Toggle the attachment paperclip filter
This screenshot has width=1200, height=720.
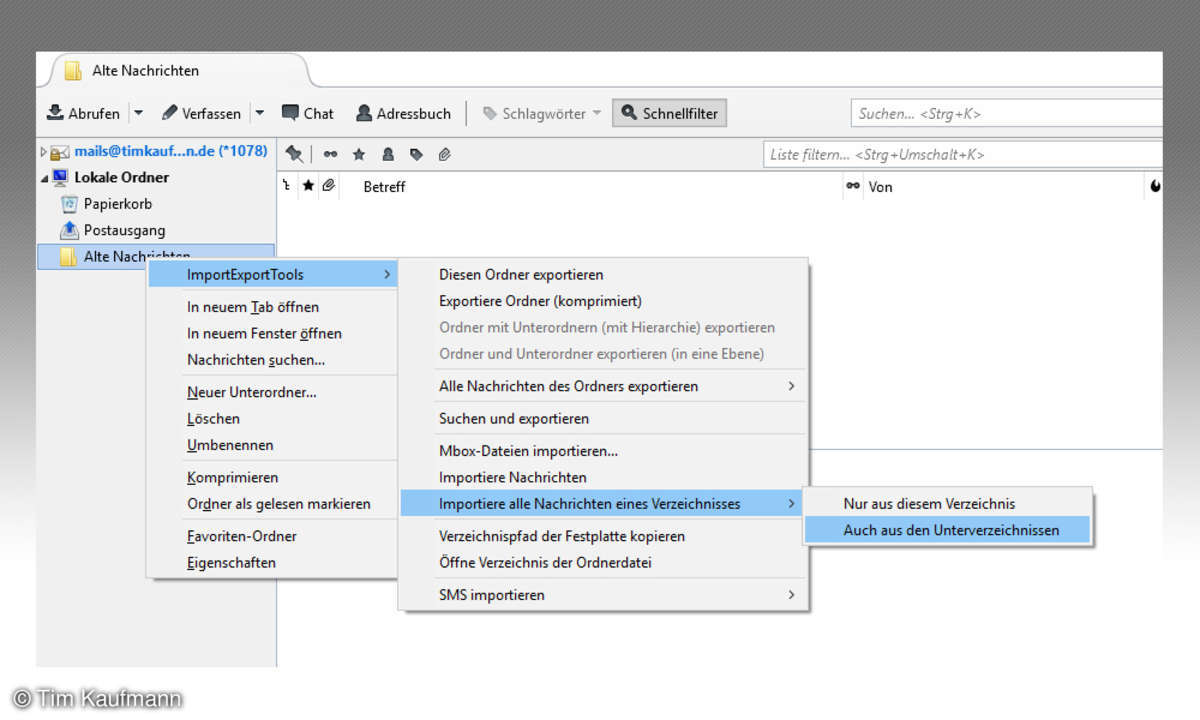445,154
